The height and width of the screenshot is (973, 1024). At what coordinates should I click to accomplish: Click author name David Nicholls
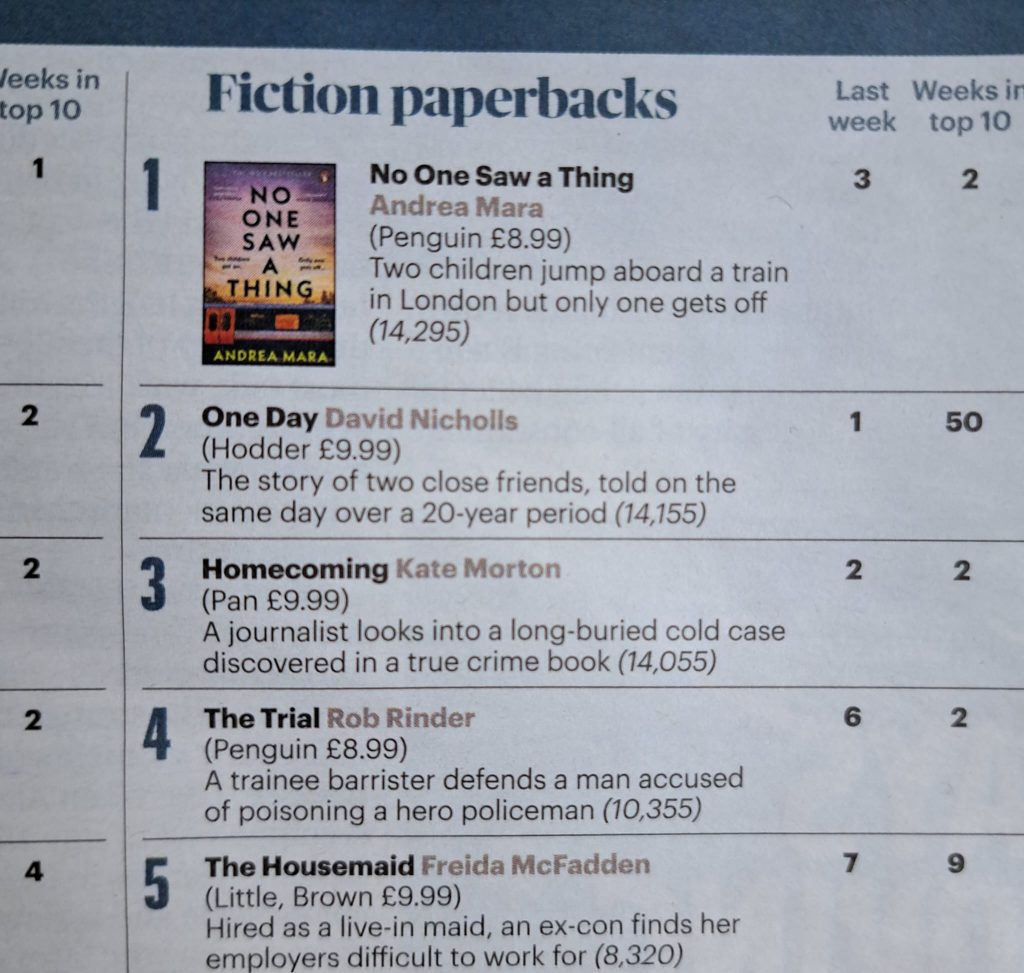click(421, 419)
